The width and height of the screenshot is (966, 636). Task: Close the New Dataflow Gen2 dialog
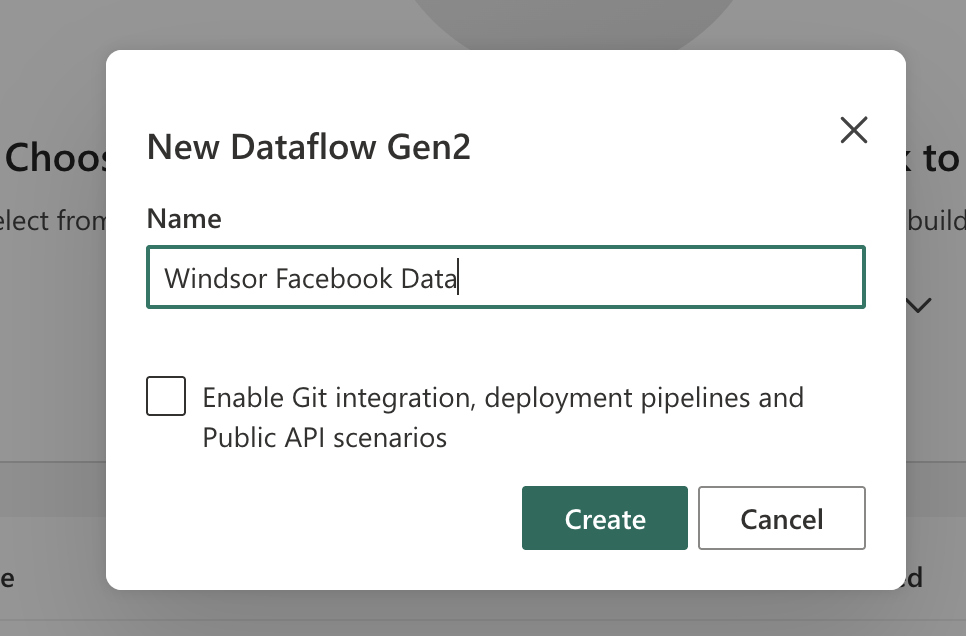click(853, 130)
